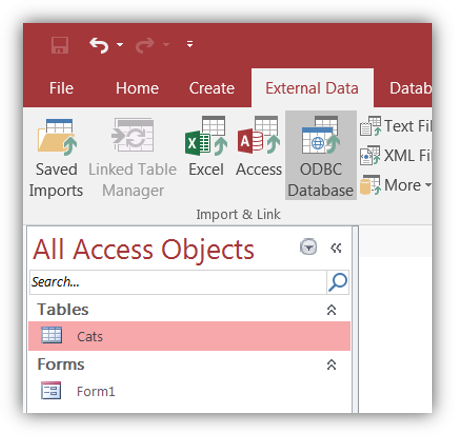Click the ODBC Database import button
The image size is (455, 436).
tap(321, 156)
